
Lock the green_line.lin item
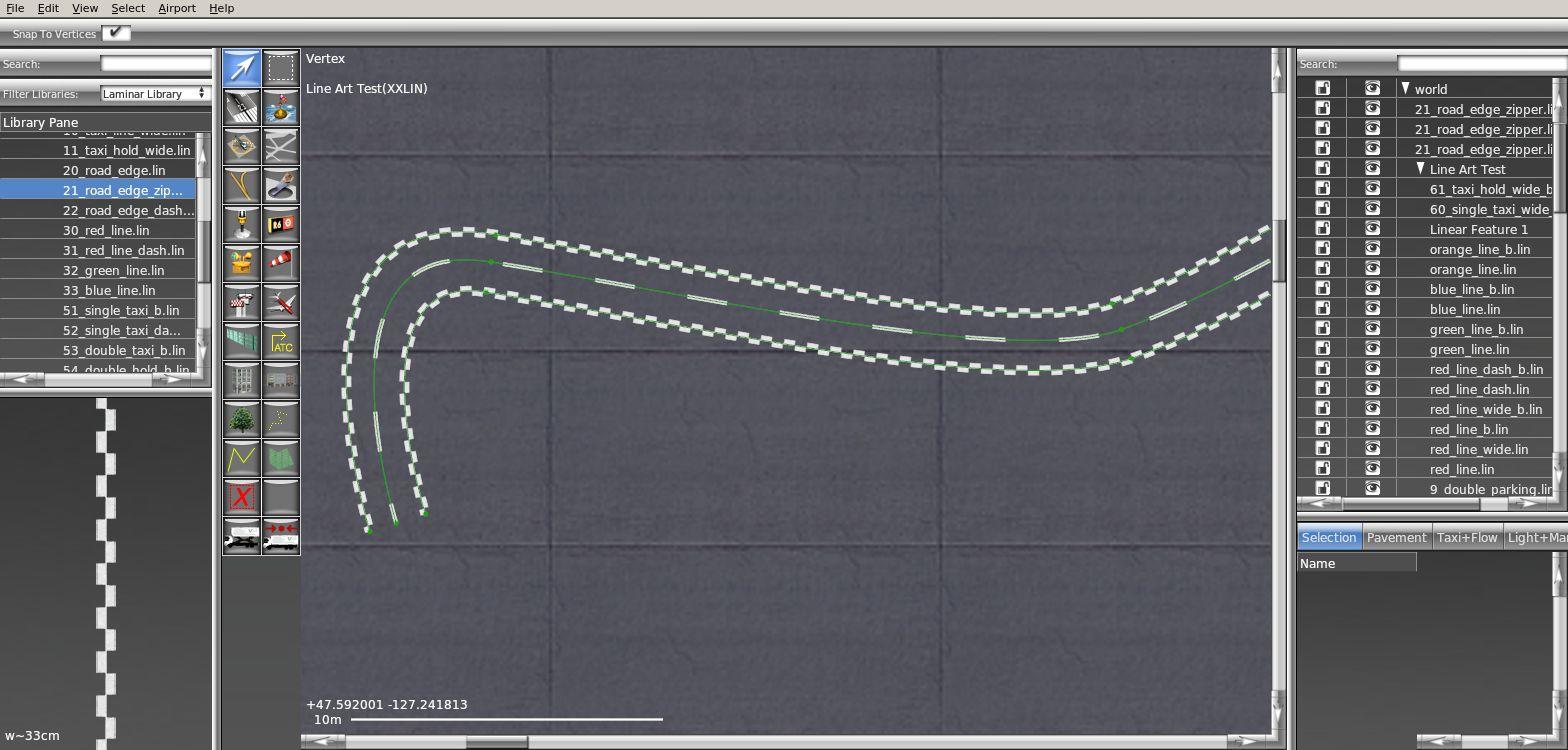click(1322, 349)
